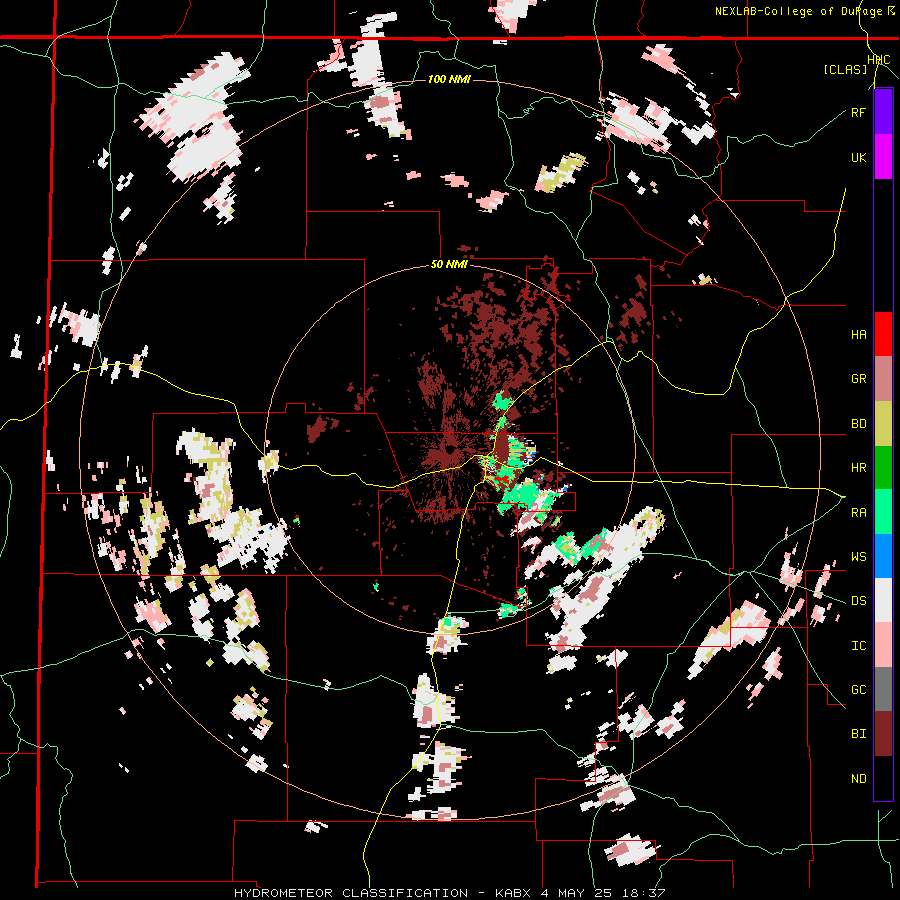Click the GR legend label
This screenshot has height=900, width=900.
coord(858,379)
